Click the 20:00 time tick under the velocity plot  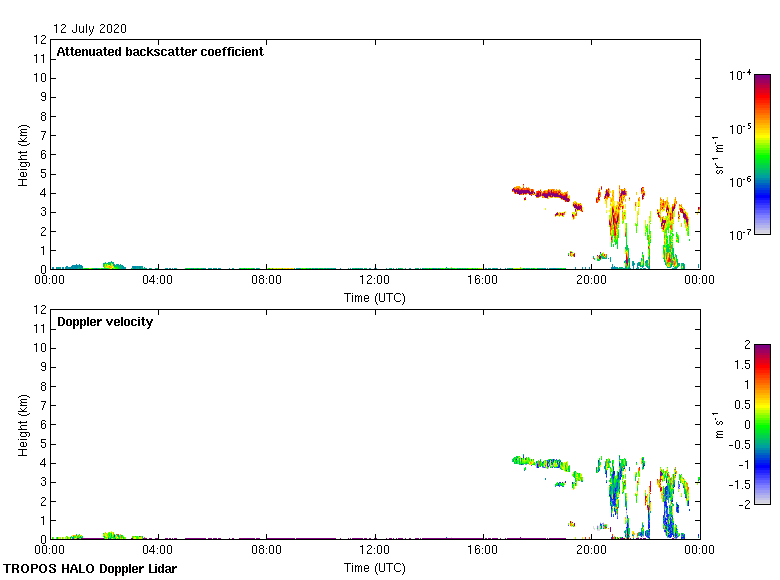point(591,551)
